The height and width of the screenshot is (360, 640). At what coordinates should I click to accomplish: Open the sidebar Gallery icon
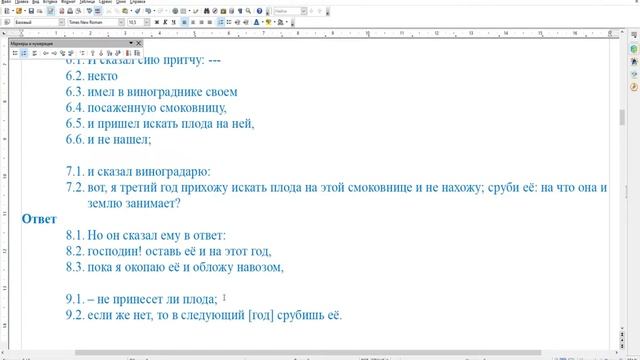634,74
